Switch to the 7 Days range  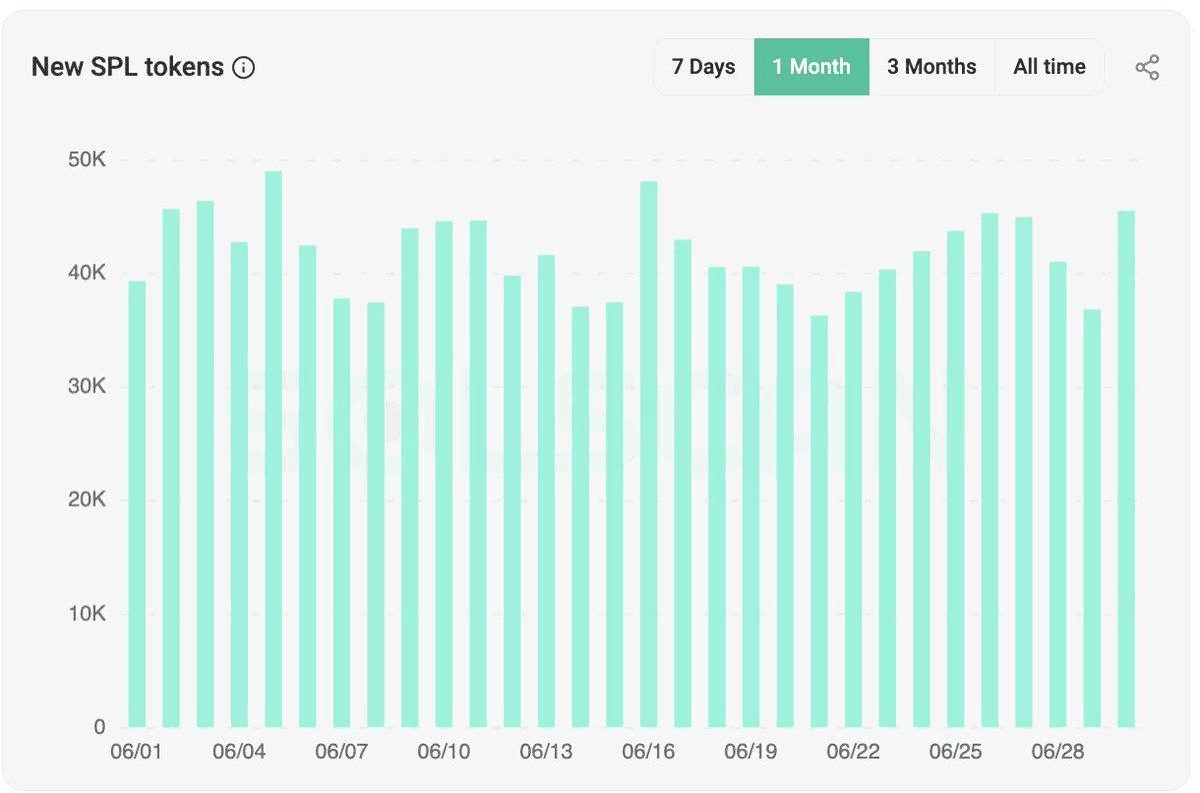click(704, 67)
